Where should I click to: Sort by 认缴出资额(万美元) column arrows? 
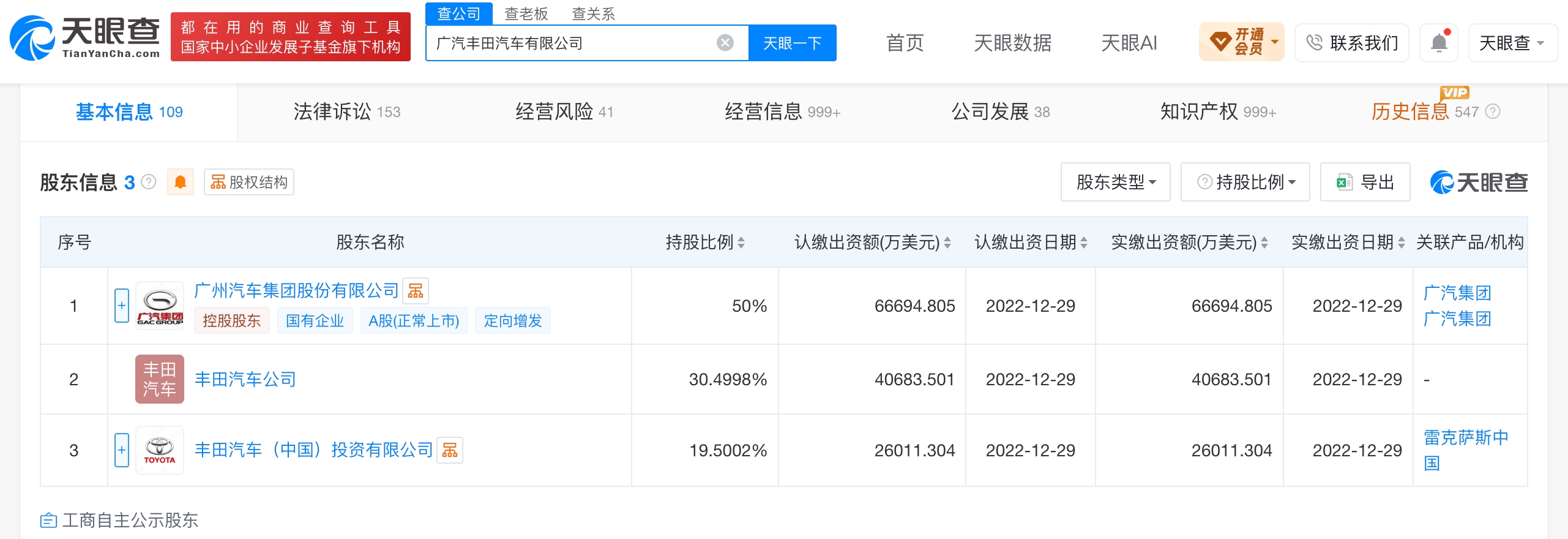coord(947,243)
